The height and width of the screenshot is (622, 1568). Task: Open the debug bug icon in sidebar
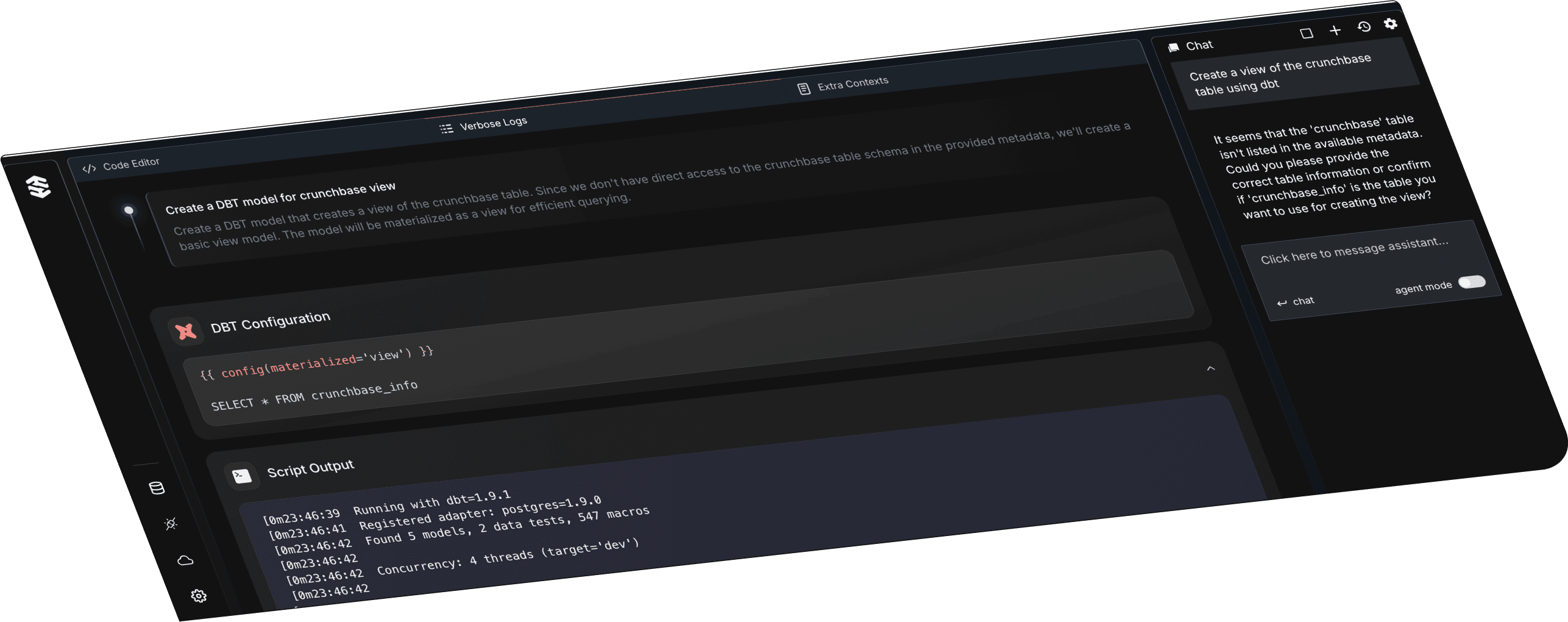[171, 524]
